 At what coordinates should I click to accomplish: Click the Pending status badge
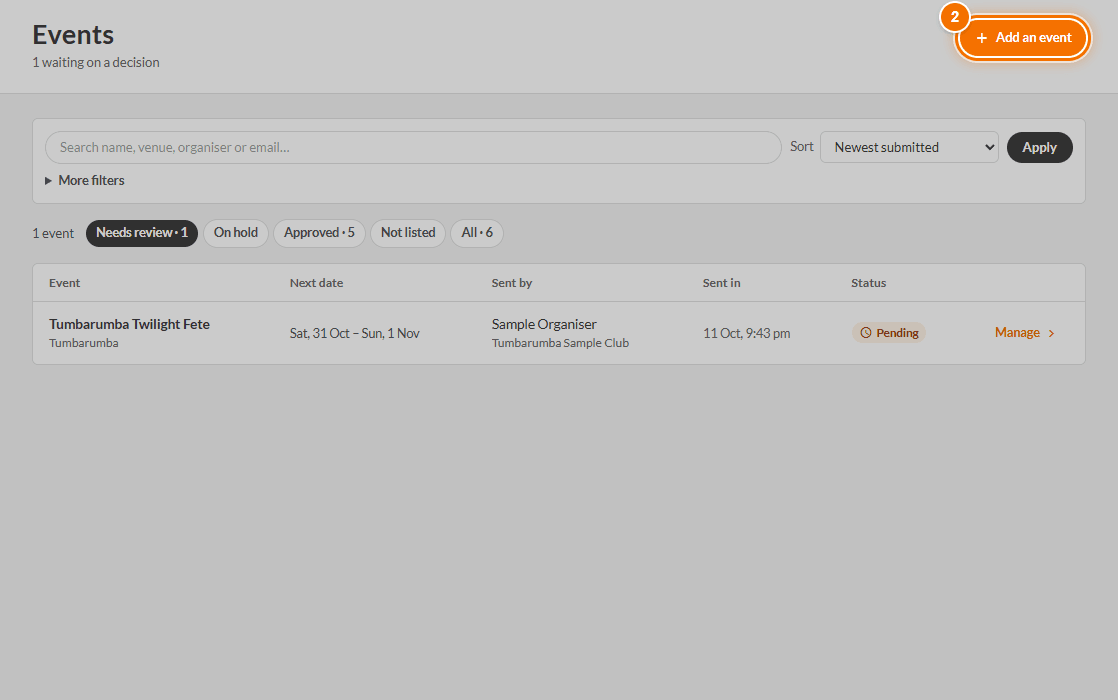[888, 333]
